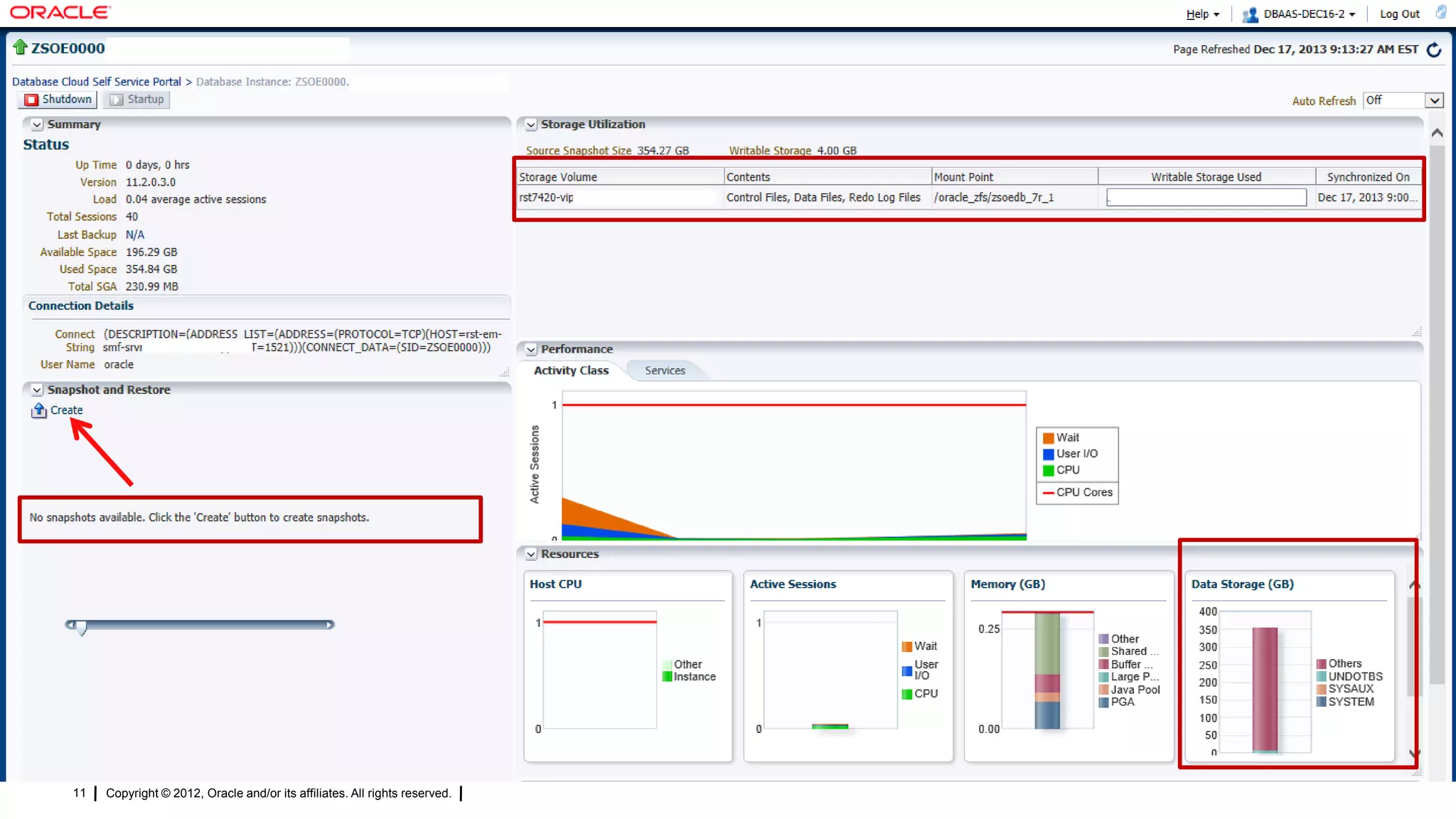Click the icon right of Log Out

coord(1440,13)
